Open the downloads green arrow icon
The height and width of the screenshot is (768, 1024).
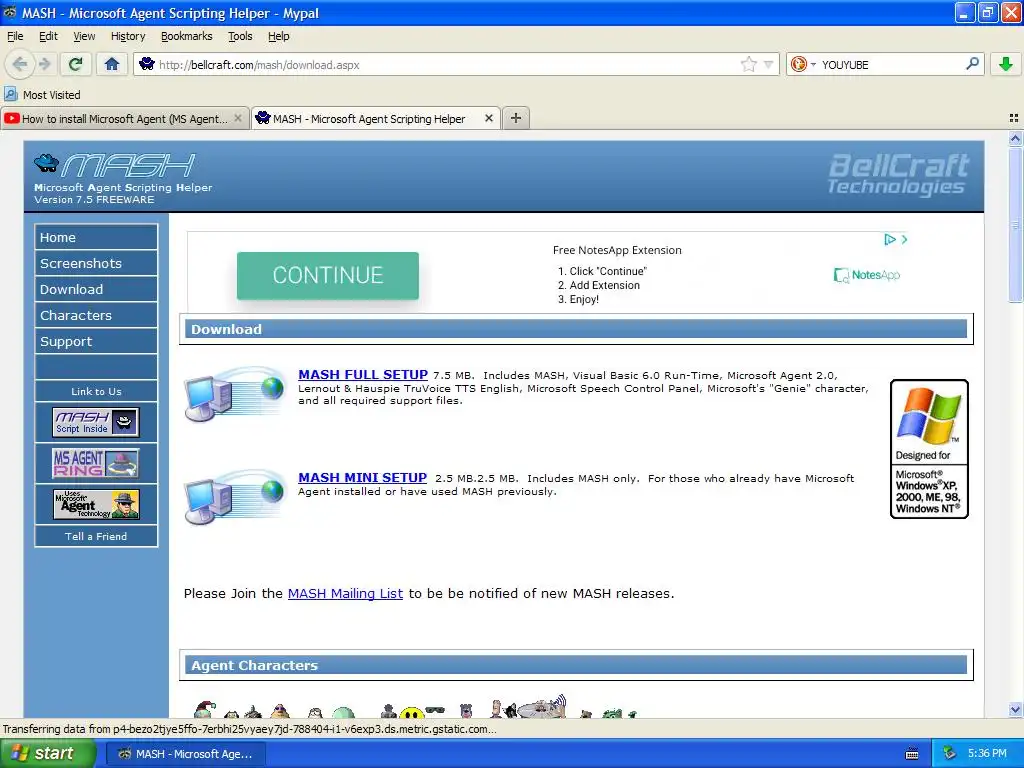pos(1006,64)
